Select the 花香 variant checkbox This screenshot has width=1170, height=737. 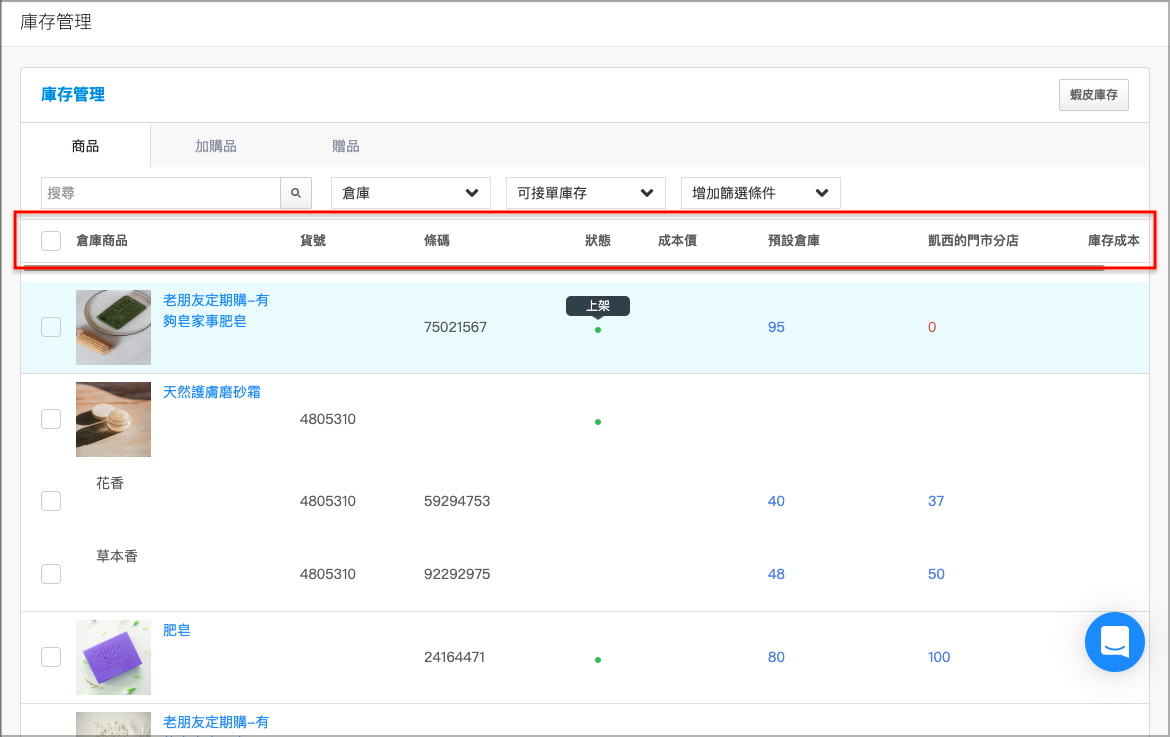coord(51,501)
